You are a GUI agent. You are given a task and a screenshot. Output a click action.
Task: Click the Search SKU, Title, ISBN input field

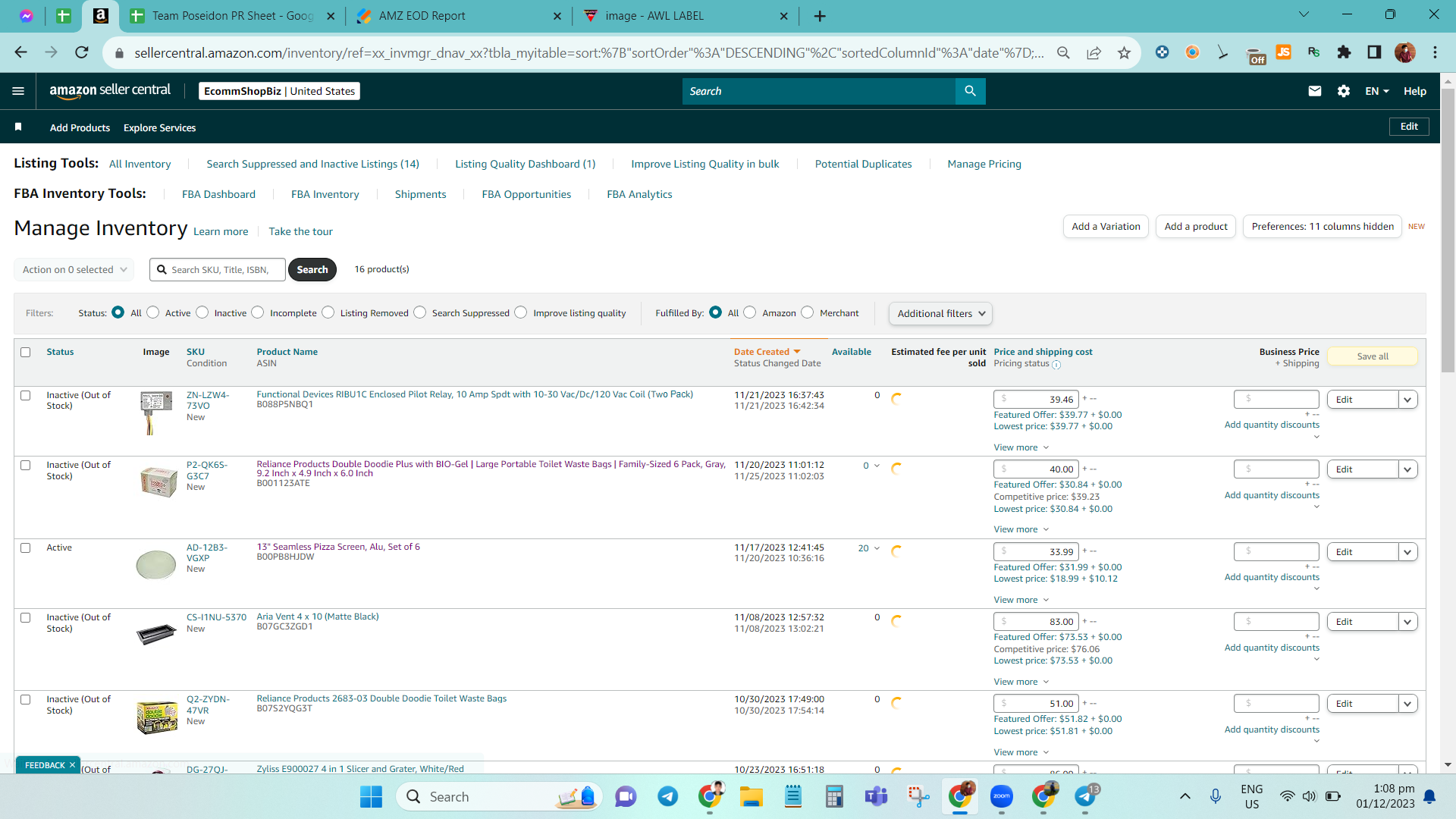click(x=218, y=269)
